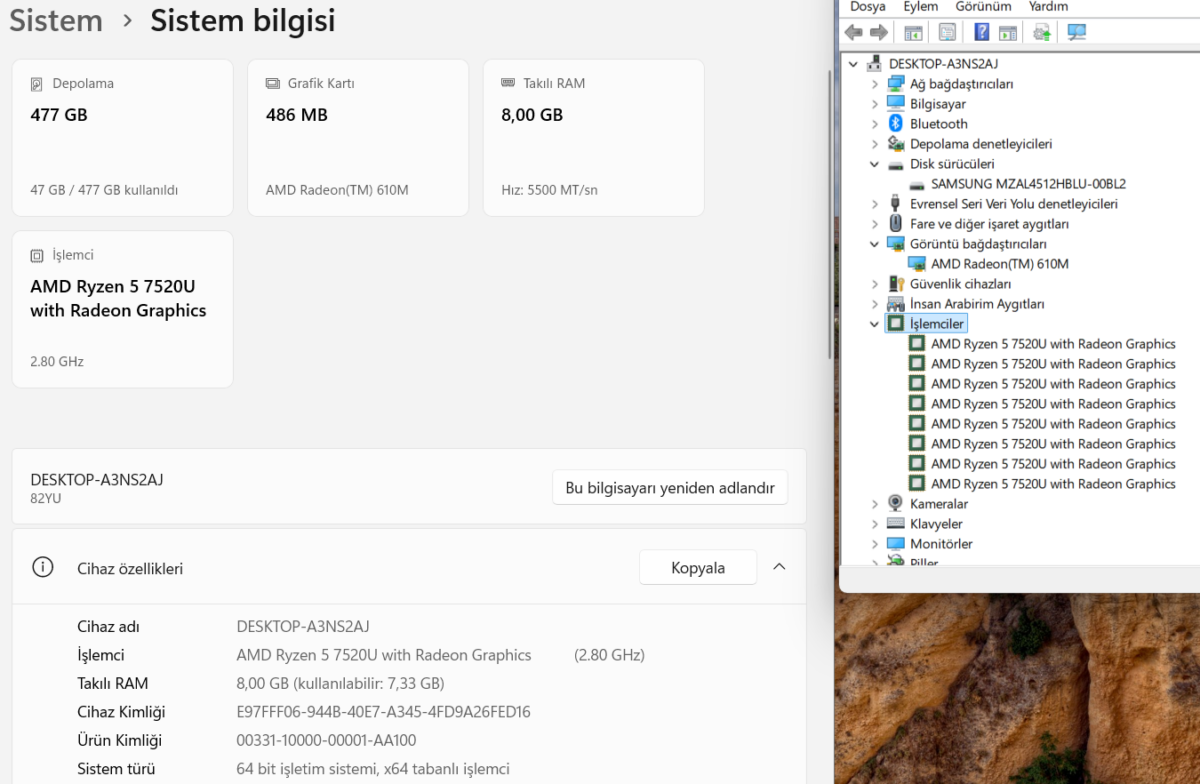Click the Fare ve diğer işaret aygıtları mouse icon
Image resolution: width=1200 pixels, height=784 pixels.
tap(896, 223)
